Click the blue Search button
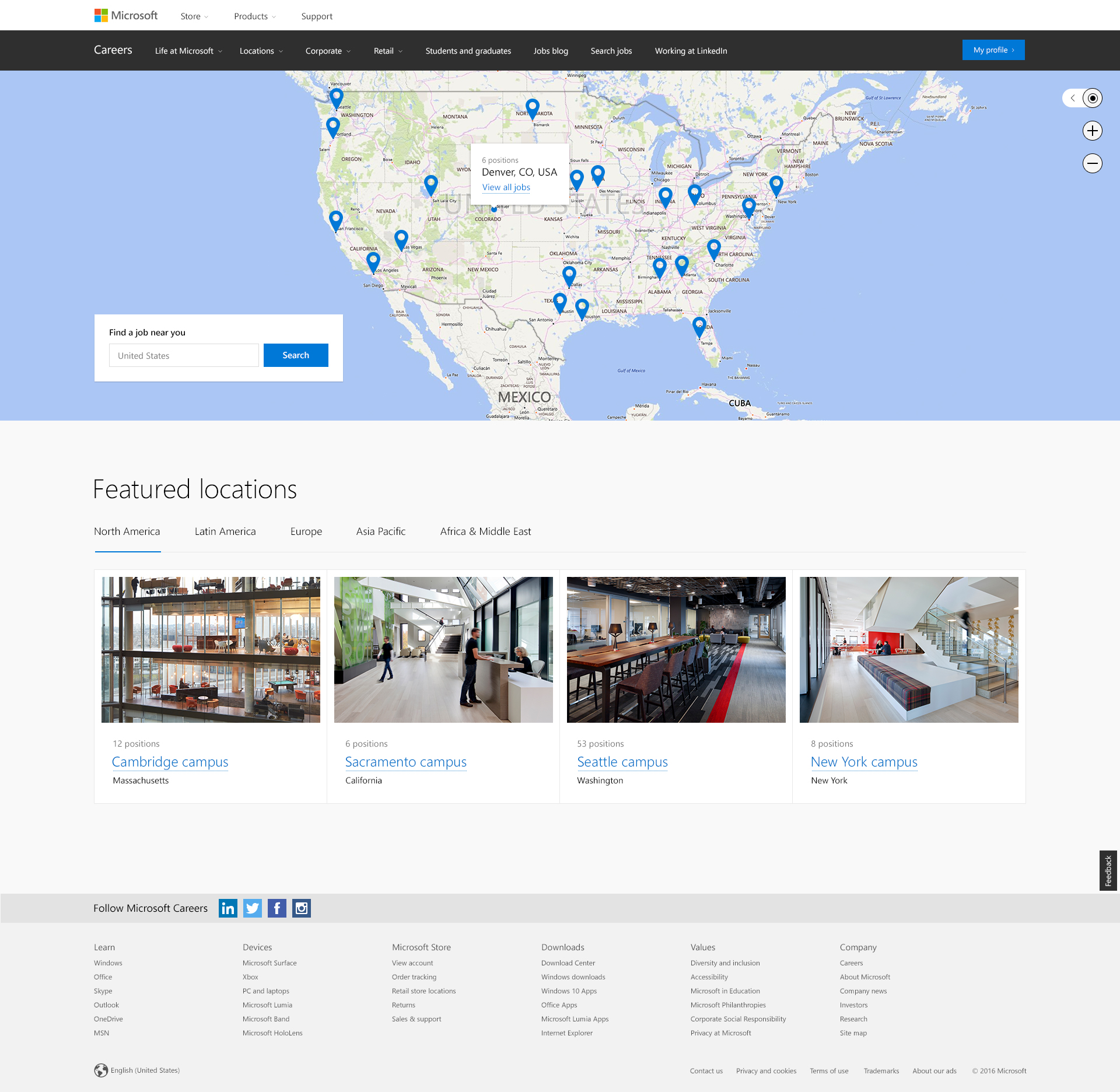1120x1092 pixels. pyautogui.click(x=296, y=355)
